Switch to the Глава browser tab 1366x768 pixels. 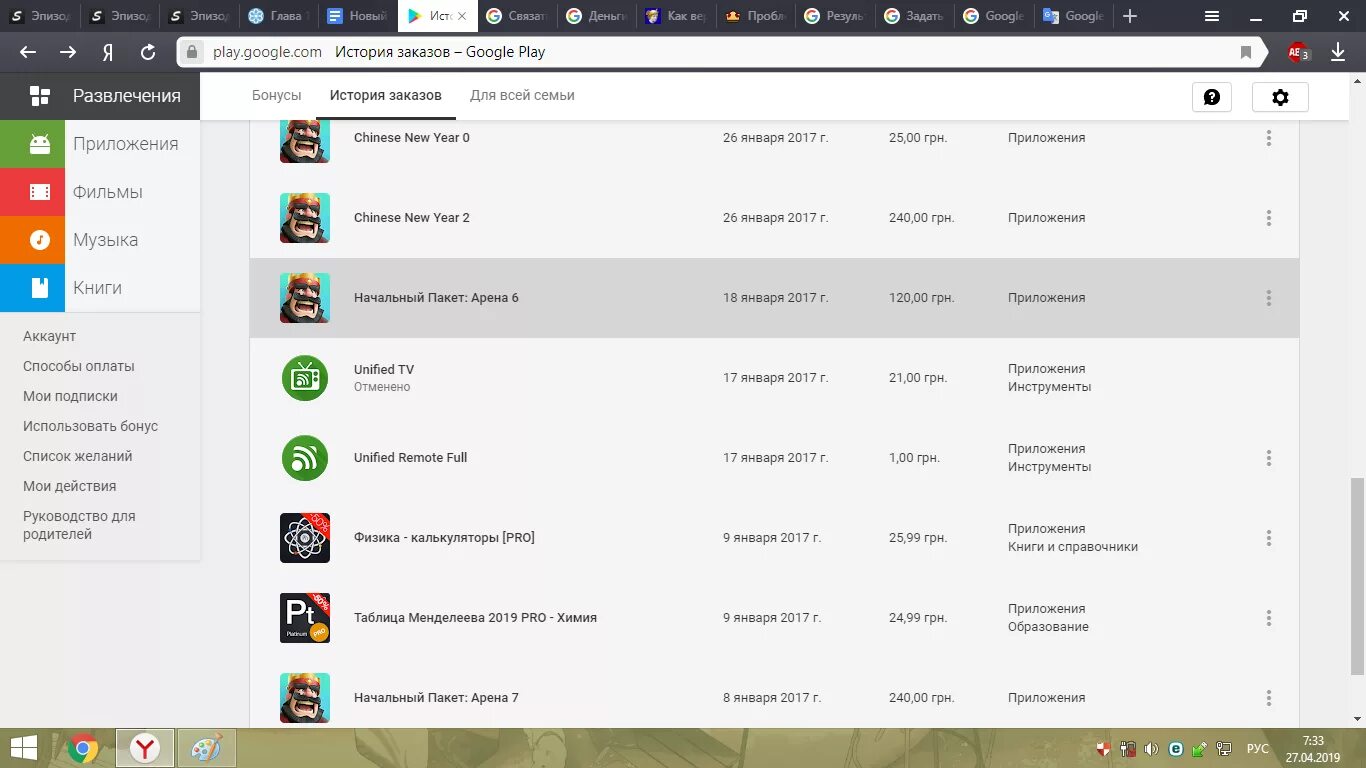pyautogui.click(x=279, y=16)
